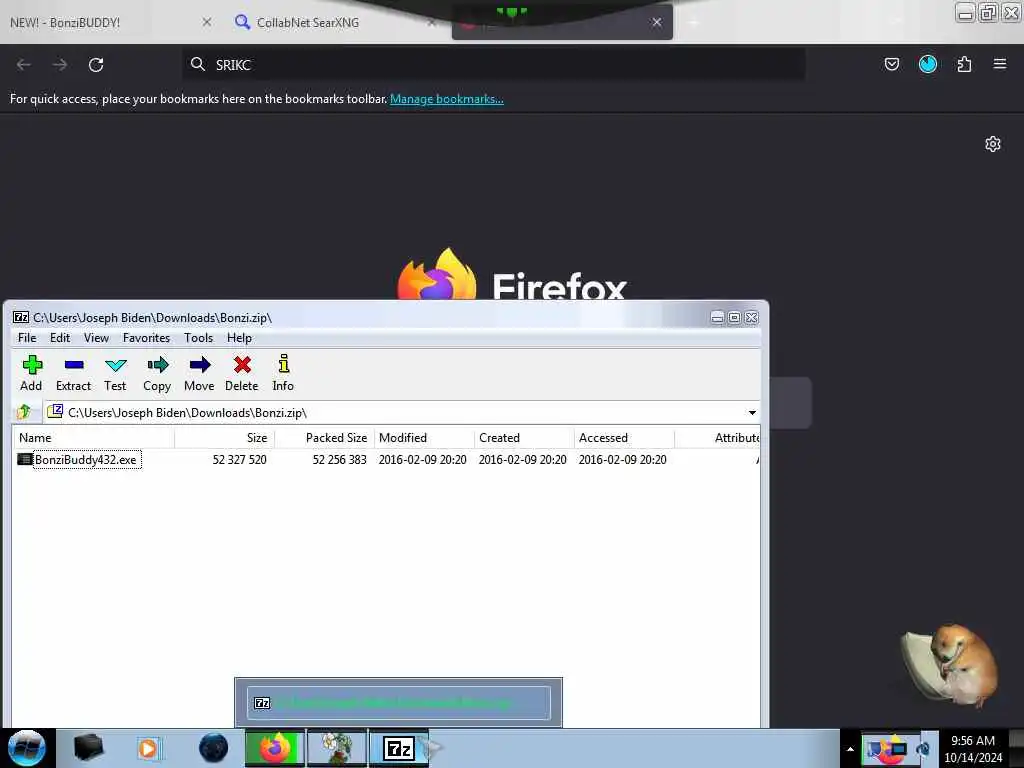Close the active Firefox tab
Screen dimensions: 1024x768
[x=657, y=22]
